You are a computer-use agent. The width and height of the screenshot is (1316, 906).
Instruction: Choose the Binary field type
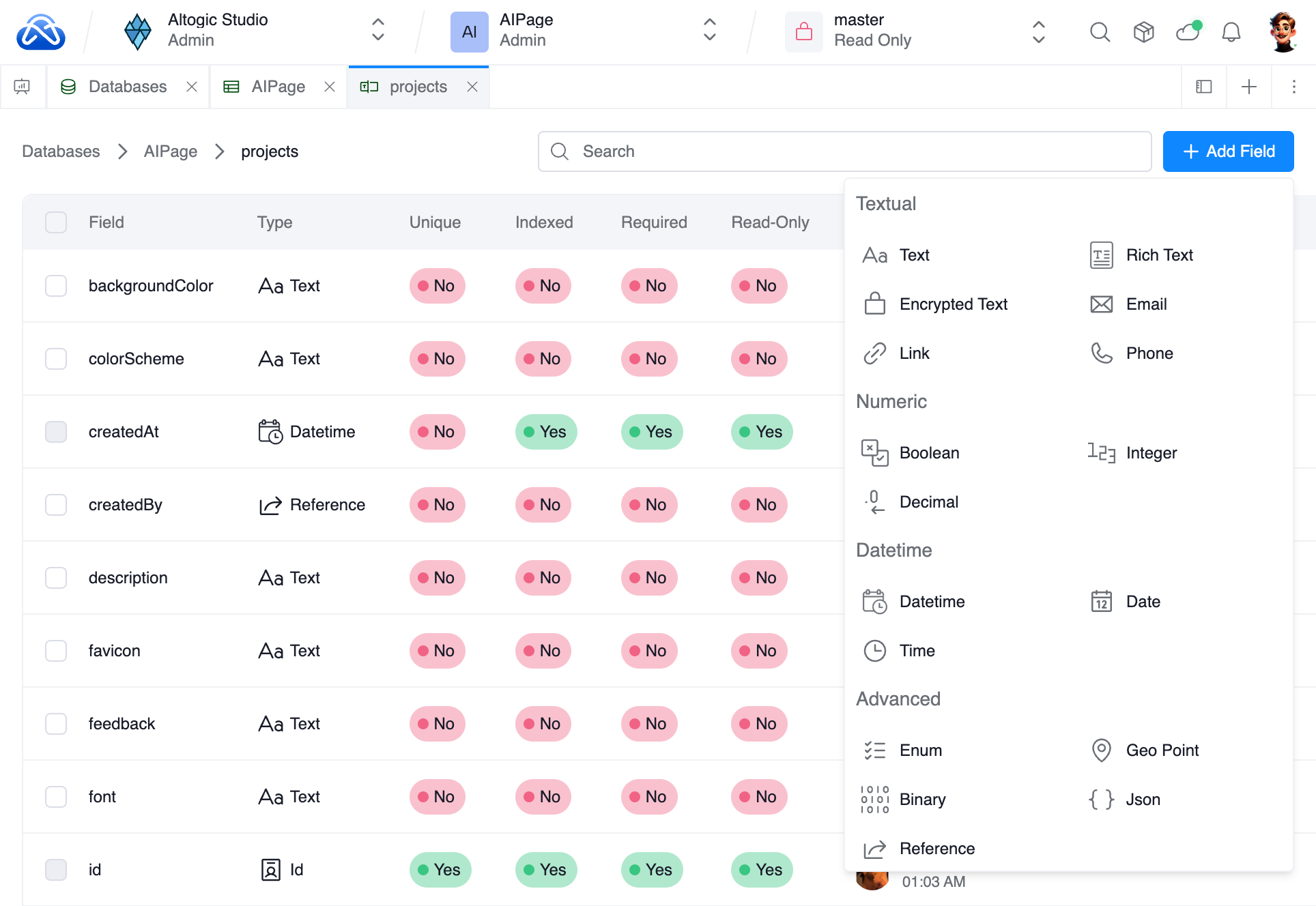921,799
